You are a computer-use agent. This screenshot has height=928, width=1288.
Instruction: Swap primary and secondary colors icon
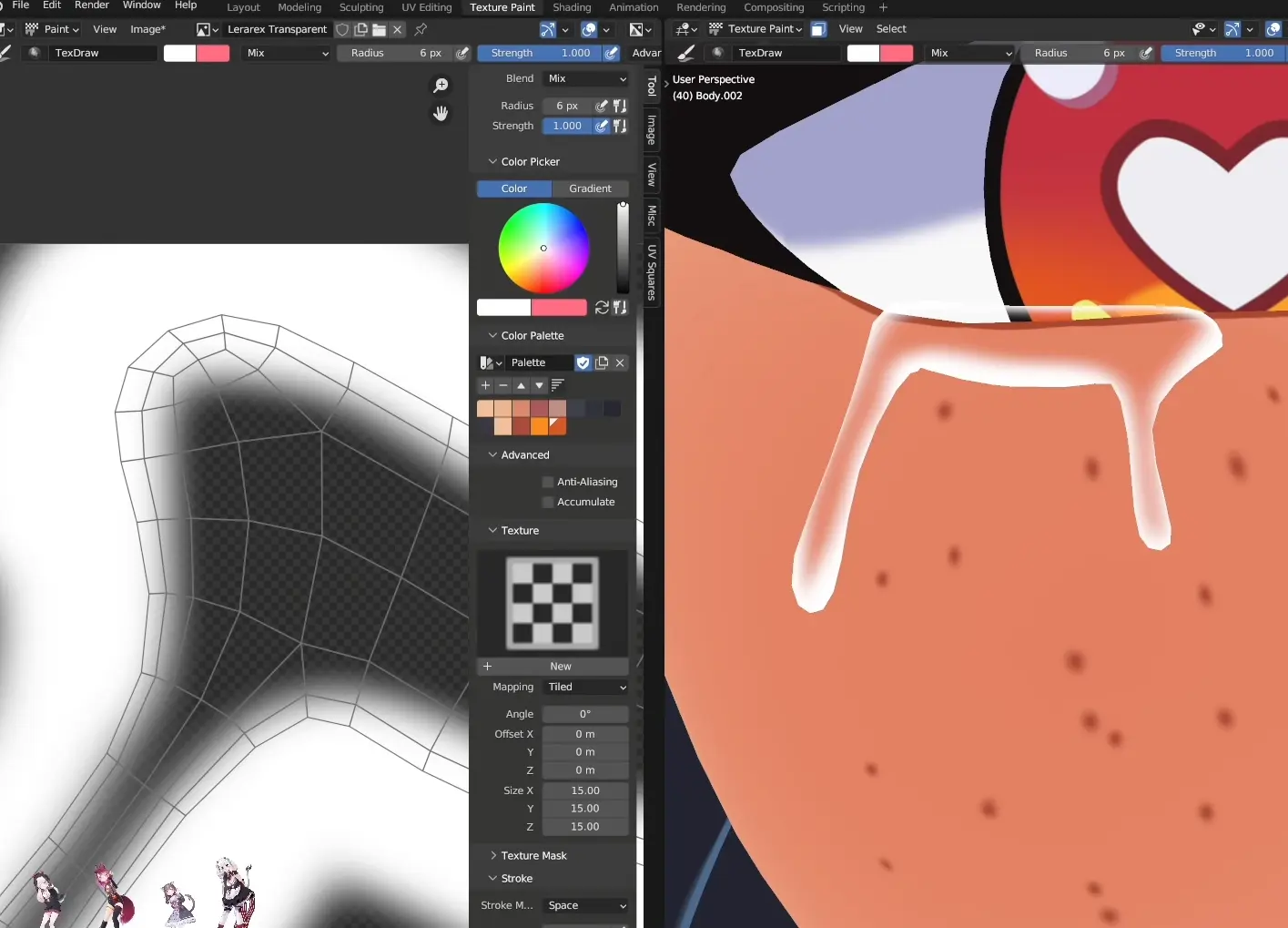tap(602, 308)
